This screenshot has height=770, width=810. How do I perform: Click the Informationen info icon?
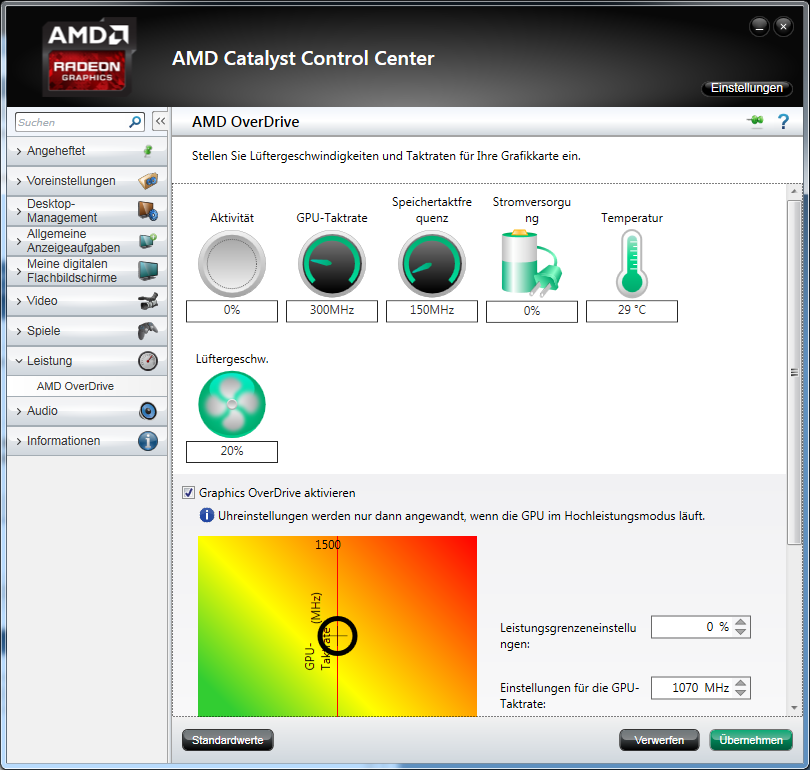click(148, 441)
